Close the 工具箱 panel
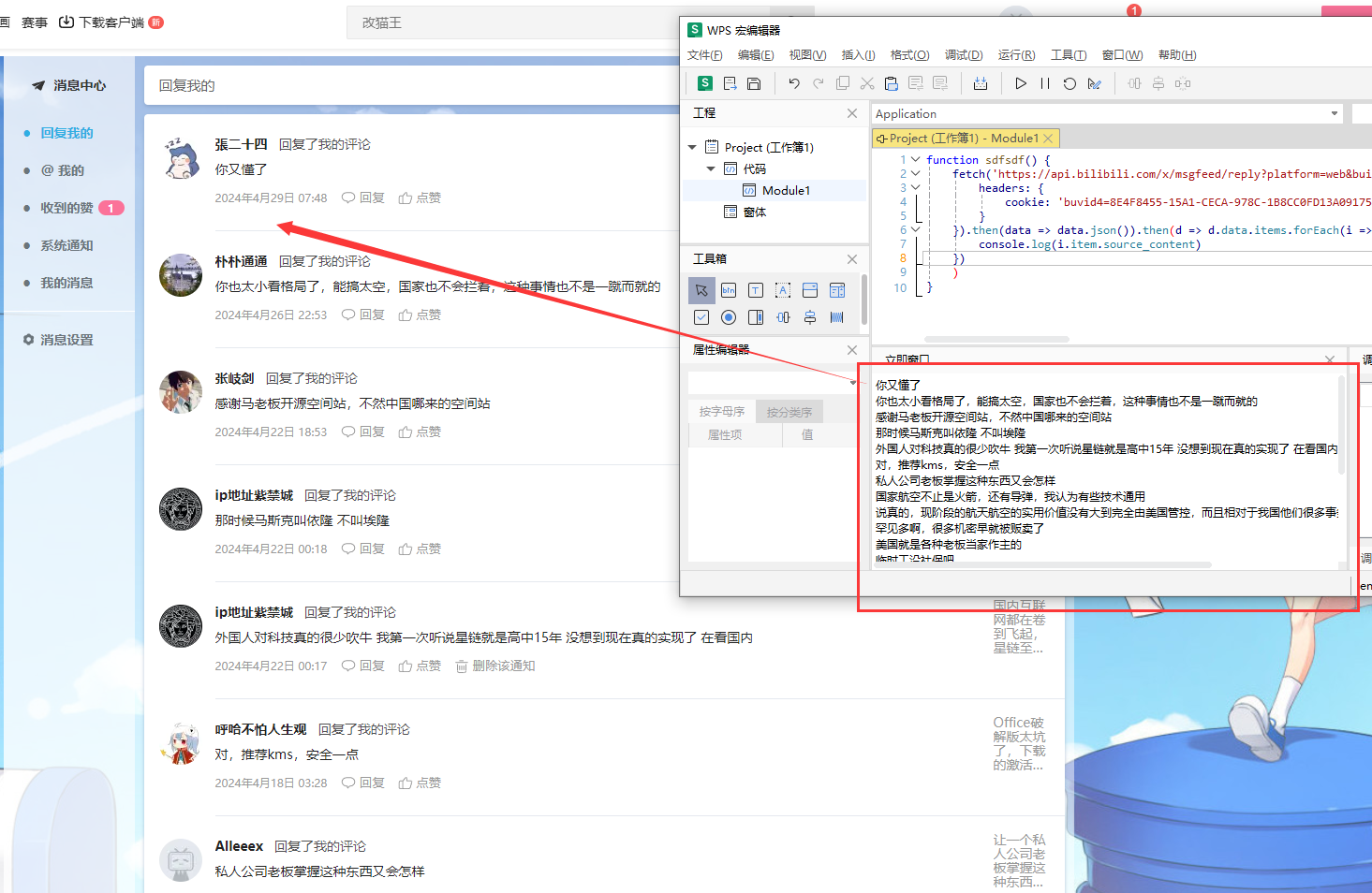 pos(852,259)
